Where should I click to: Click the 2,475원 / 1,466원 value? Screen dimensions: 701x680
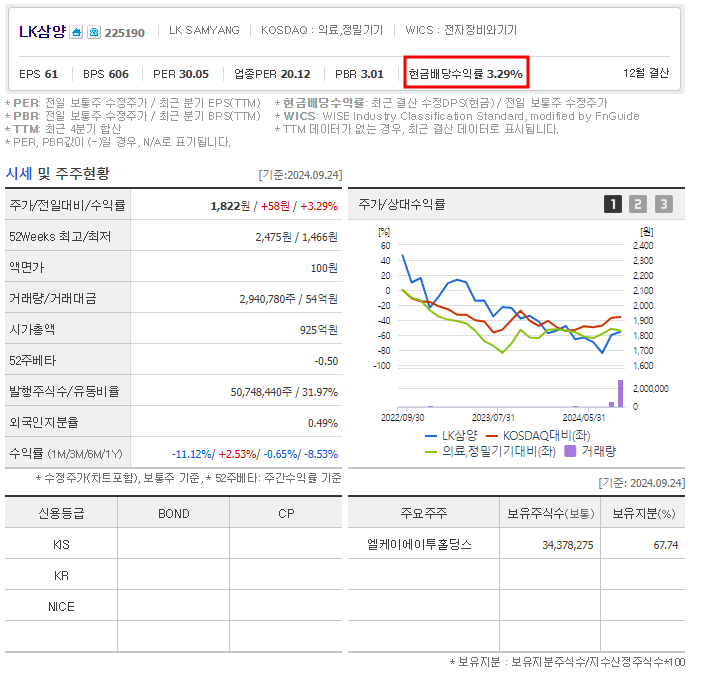296,237
